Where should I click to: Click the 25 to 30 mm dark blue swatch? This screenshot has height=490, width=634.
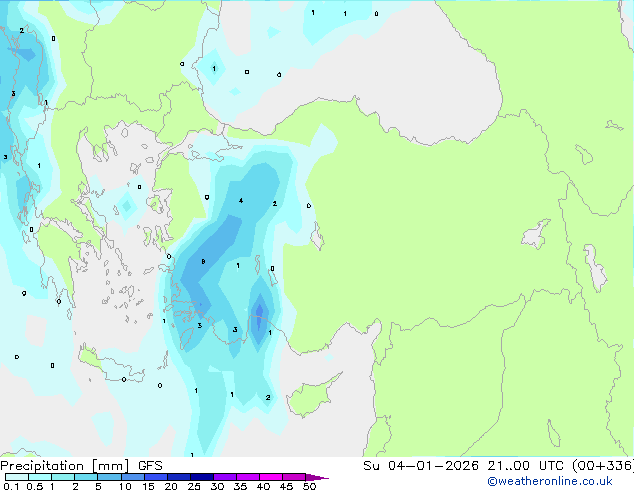[x=201, y=477]
